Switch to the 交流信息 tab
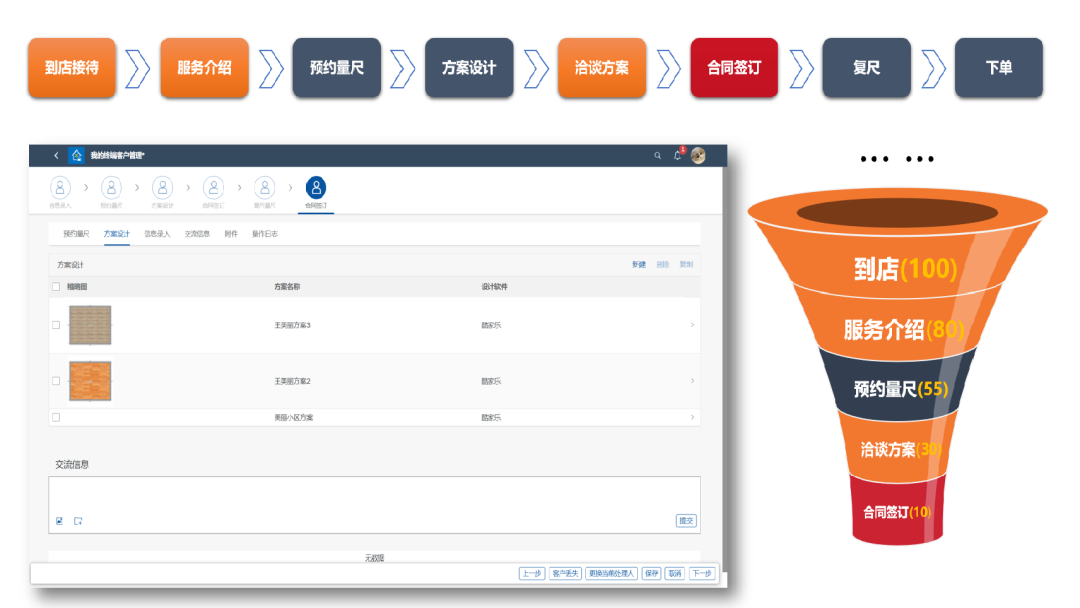The height and width of the screenshot is (608, 1080). coord(197,234)
